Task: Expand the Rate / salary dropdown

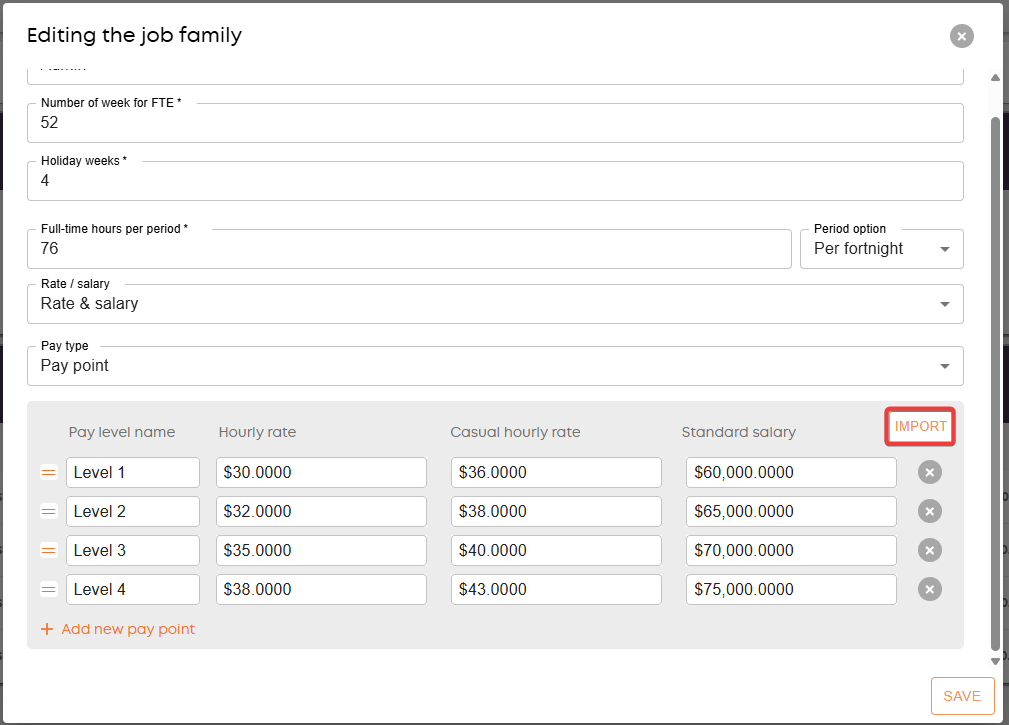Action: pyautogui.click(x=495, y=304)
